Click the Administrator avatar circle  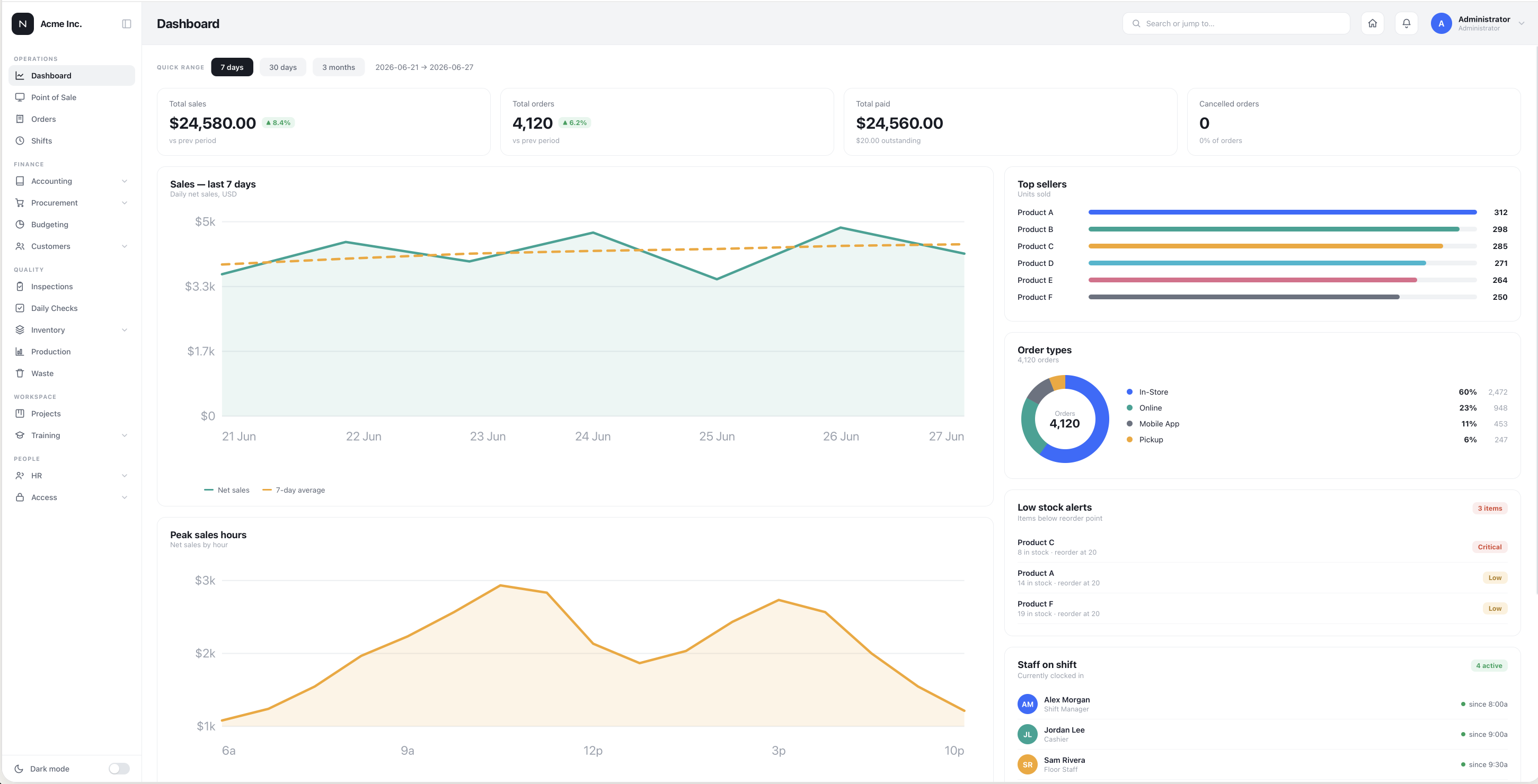point(1441,24)
